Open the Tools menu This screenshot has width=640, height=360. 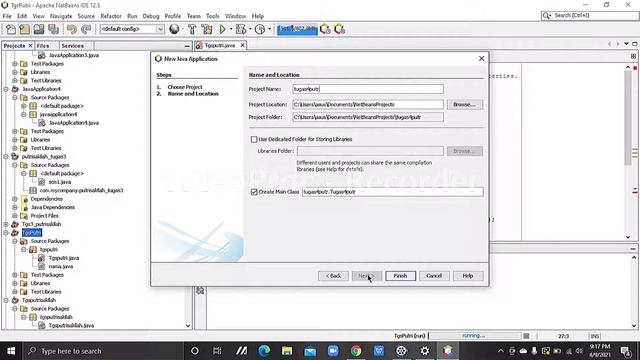(x=212, y=16)
